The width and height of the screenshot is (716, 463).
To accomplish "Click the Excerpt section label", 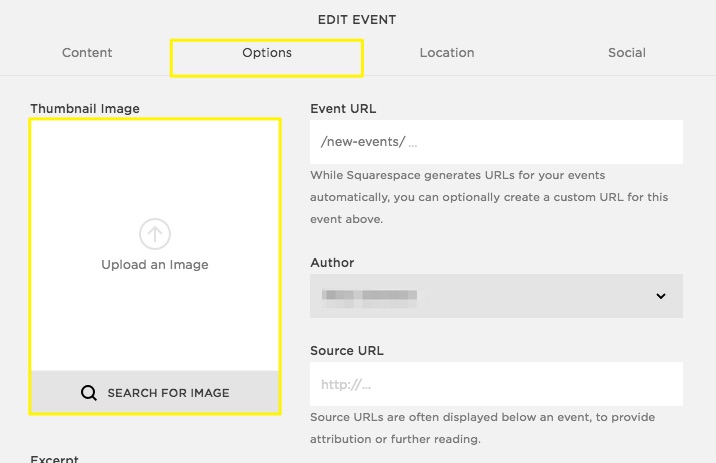I will [x=55, y=458].
